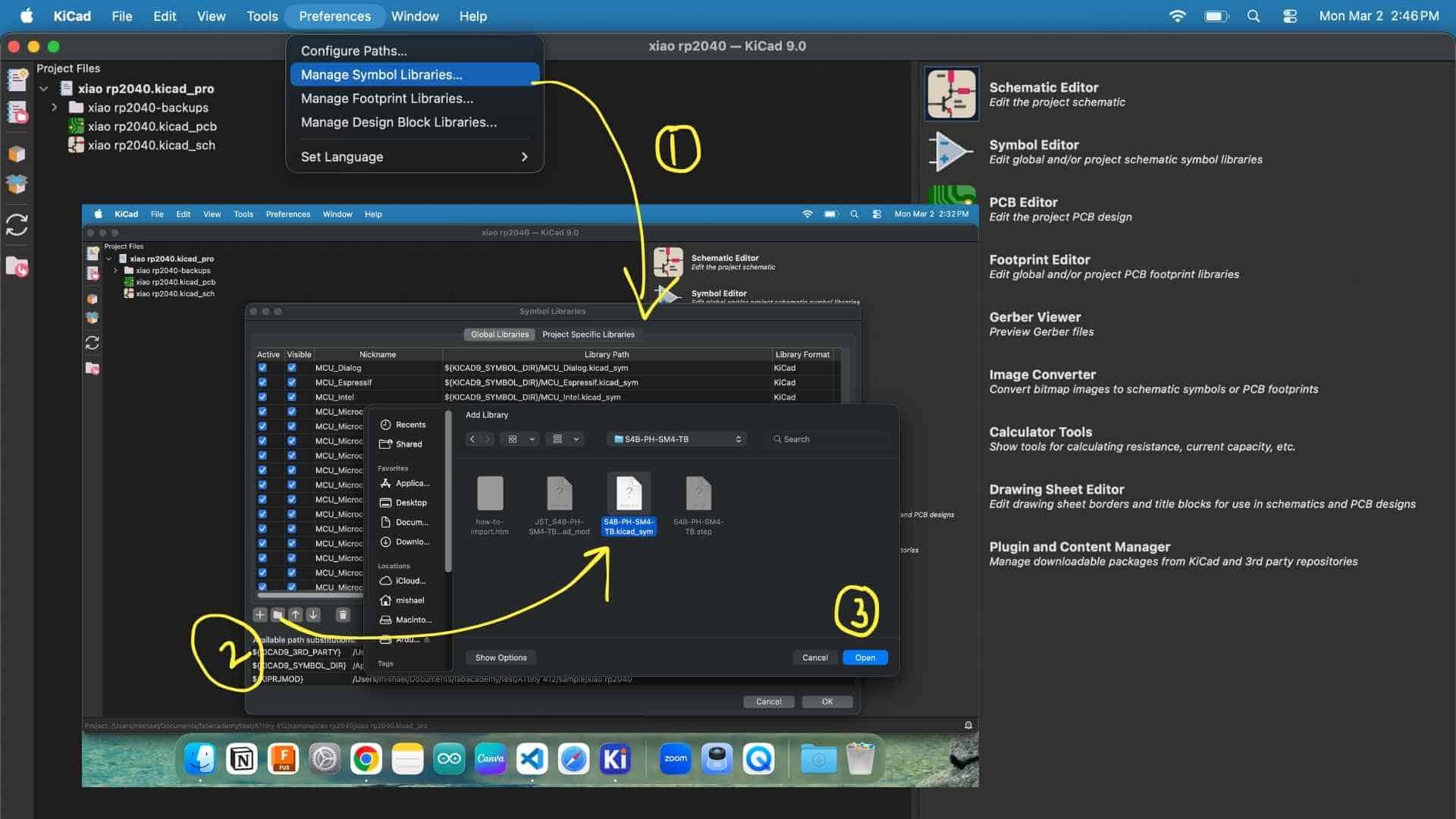
Task: Toggle the Active checkbox for MCU_Intel
Action: (x=262, y=397)
